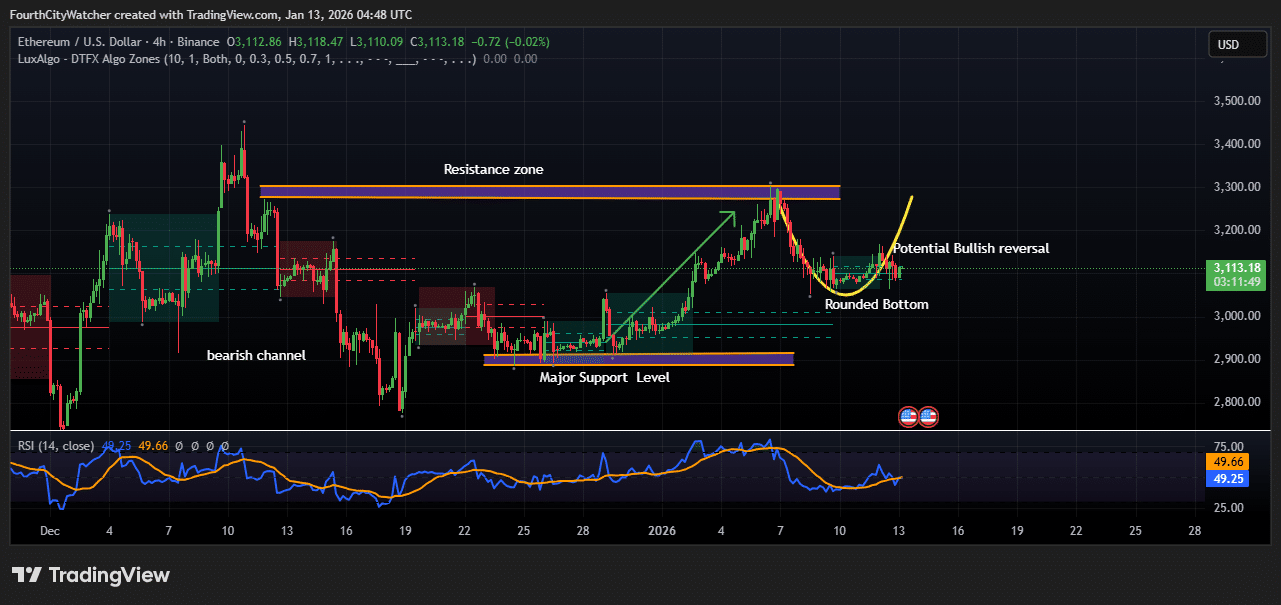
Task: Click the TradingView logo
Action: 91,575
